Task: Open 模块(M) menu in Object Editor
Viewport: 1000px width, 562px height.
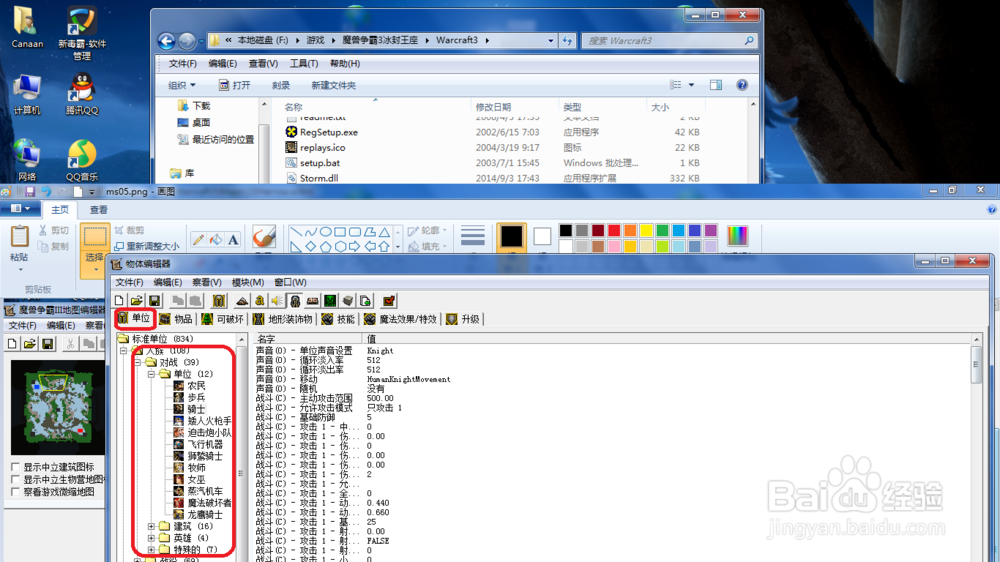Action: tap(247, 282)
